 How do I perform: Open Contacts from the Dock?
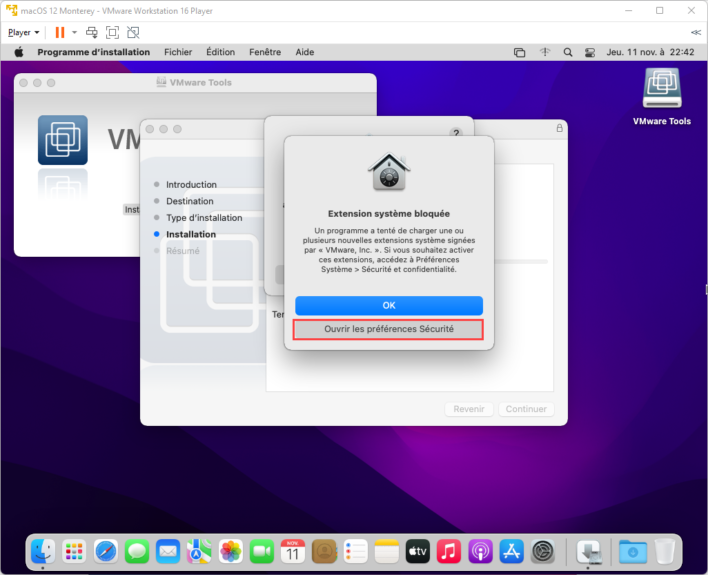coord(324,552)
